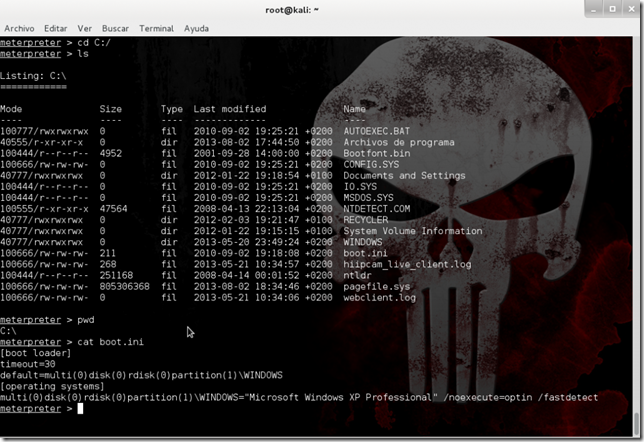This screenshot has height=442, width=644.
Task: Click the Documents and Settings directory name
Action: (404, 175)
